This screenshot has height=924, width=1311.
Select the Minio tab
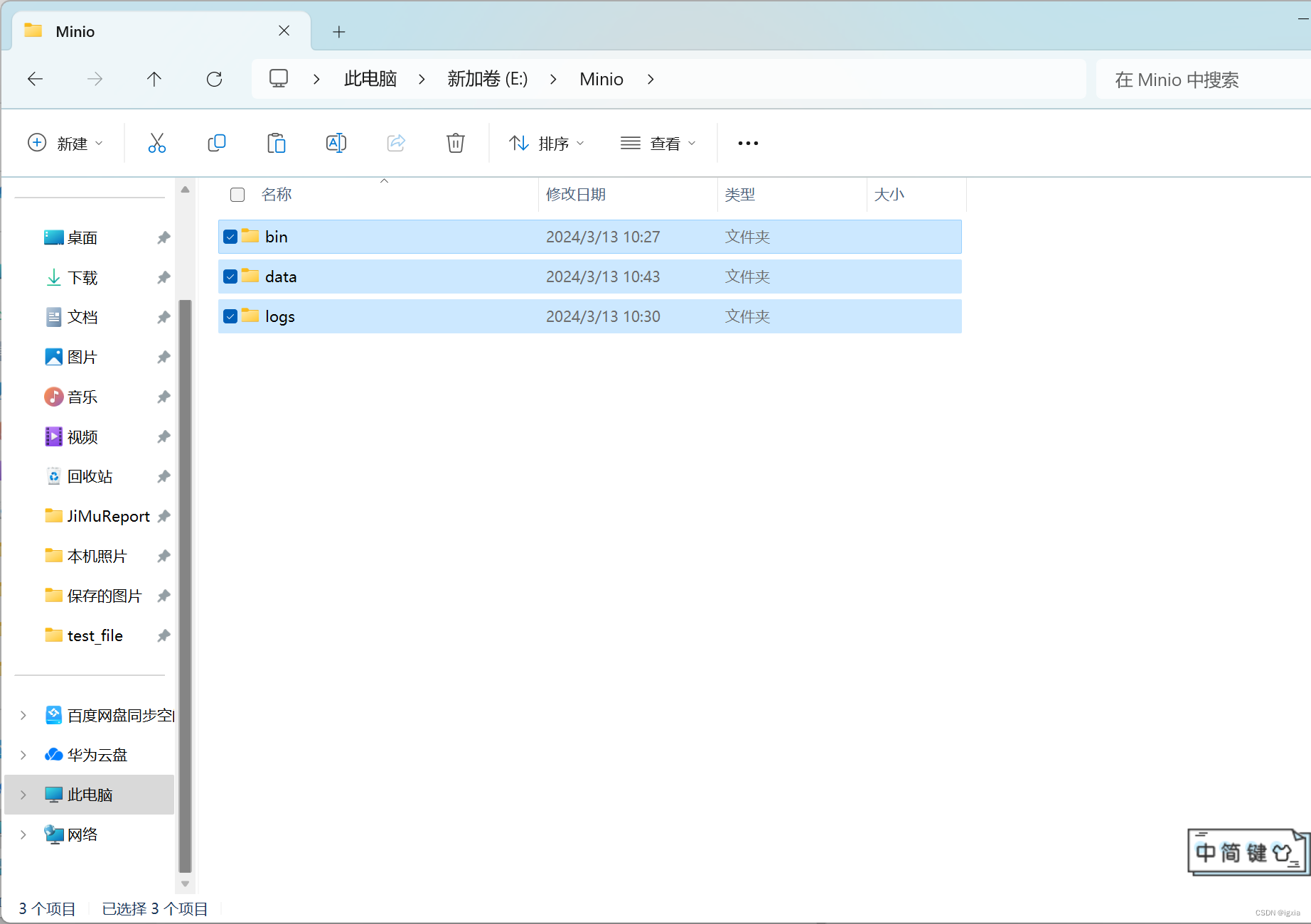point(162,31)
